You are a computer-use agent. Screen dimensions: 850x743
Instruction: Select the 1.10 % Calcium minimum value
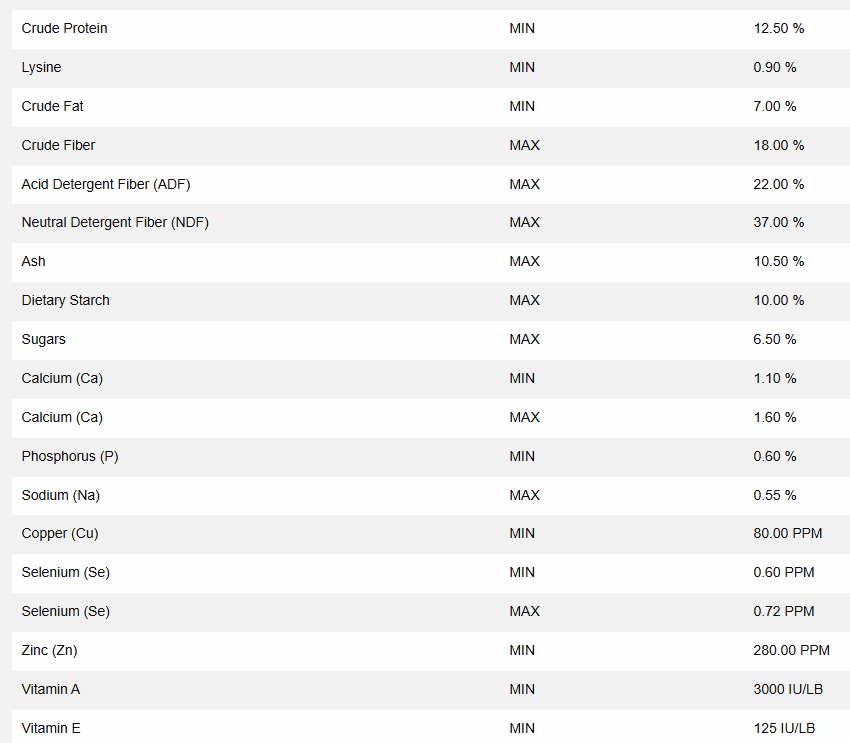point(774,378)
